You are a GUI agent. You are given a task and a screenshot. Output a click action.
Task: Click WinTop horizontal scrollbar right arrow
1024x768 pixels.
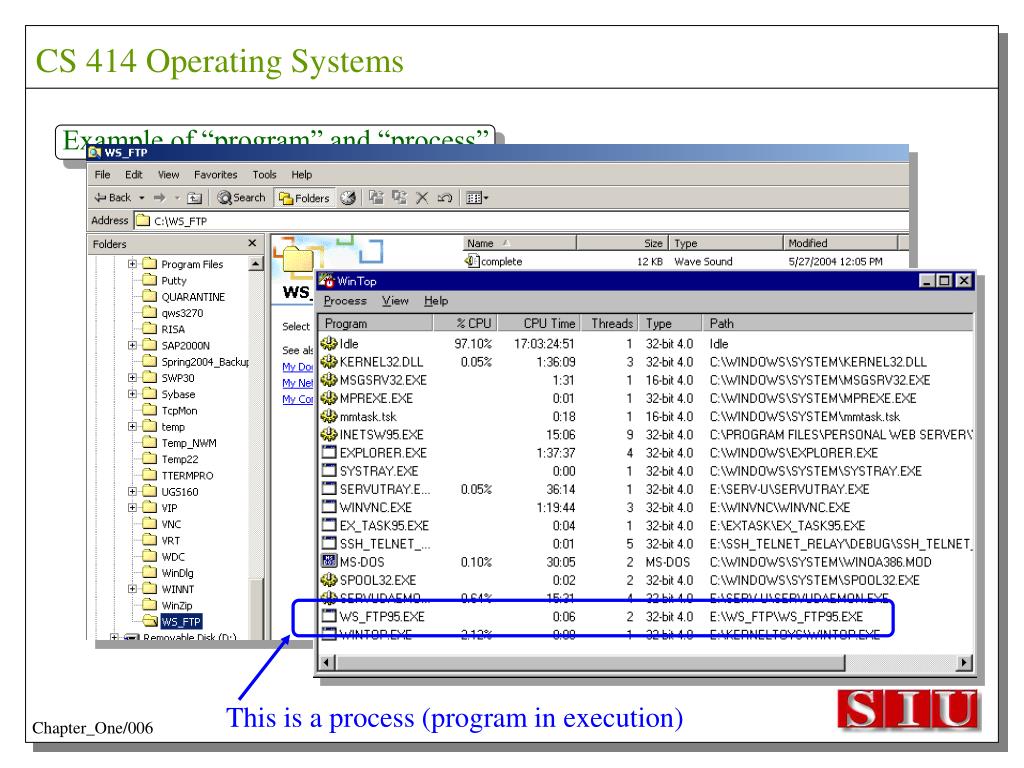(x=964, y=662)
